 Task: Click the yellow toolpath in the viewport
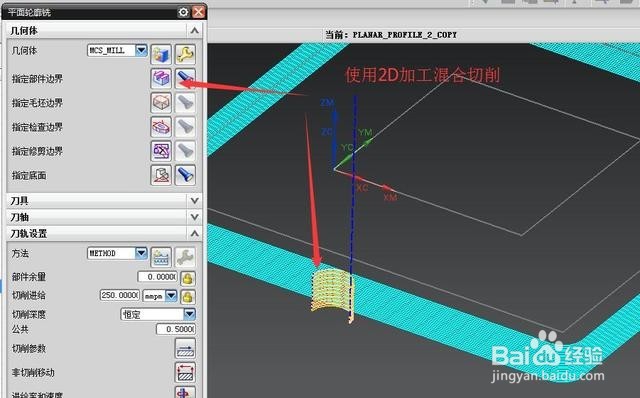click(x=332, y=291)
